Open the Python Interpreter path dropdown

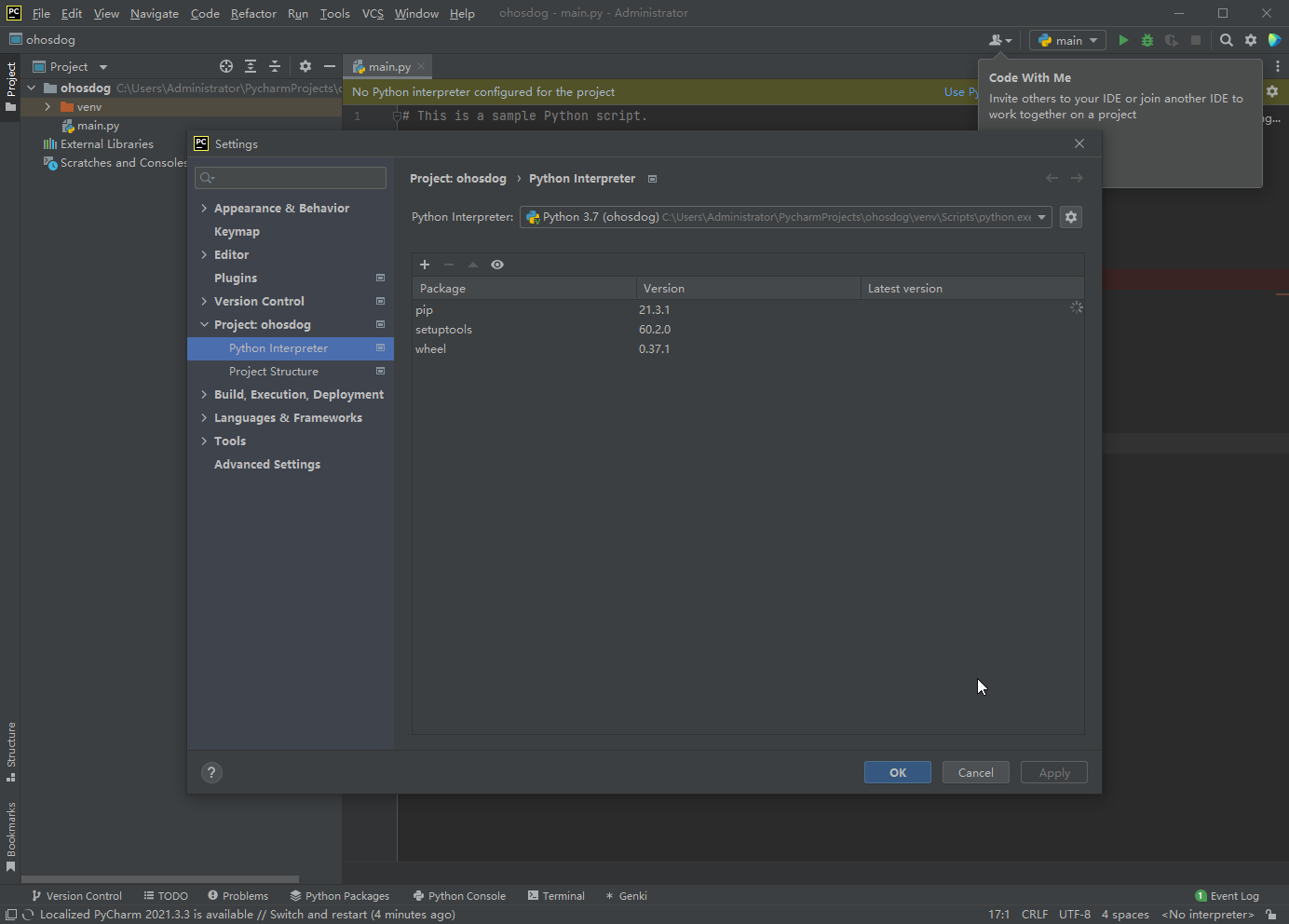coord(786,217)
